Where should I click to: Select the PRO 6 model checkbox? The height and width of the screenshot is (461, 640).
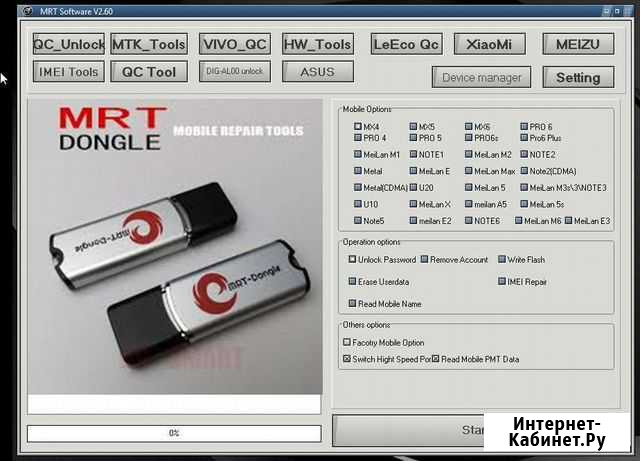click(524, 127)
